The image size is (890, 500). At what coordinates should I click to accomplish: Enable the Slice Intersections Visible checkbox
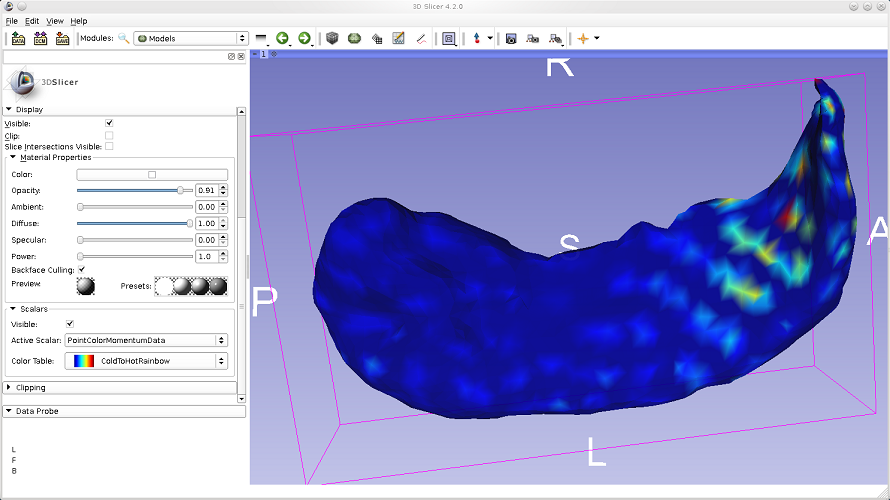coord(109,146)
